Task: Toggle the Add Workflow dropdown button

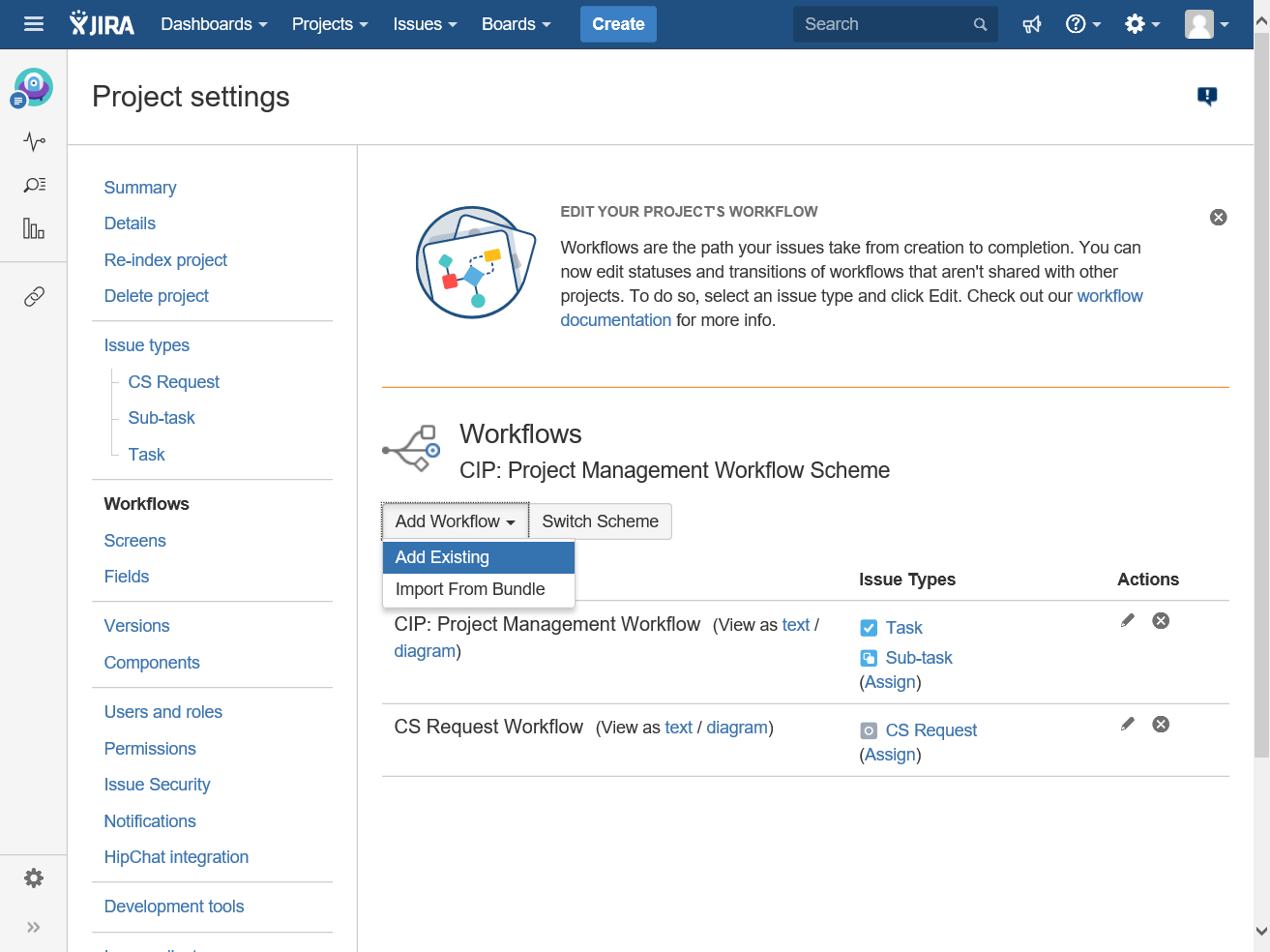Action: pyautogui.click(x=456, y=521)
